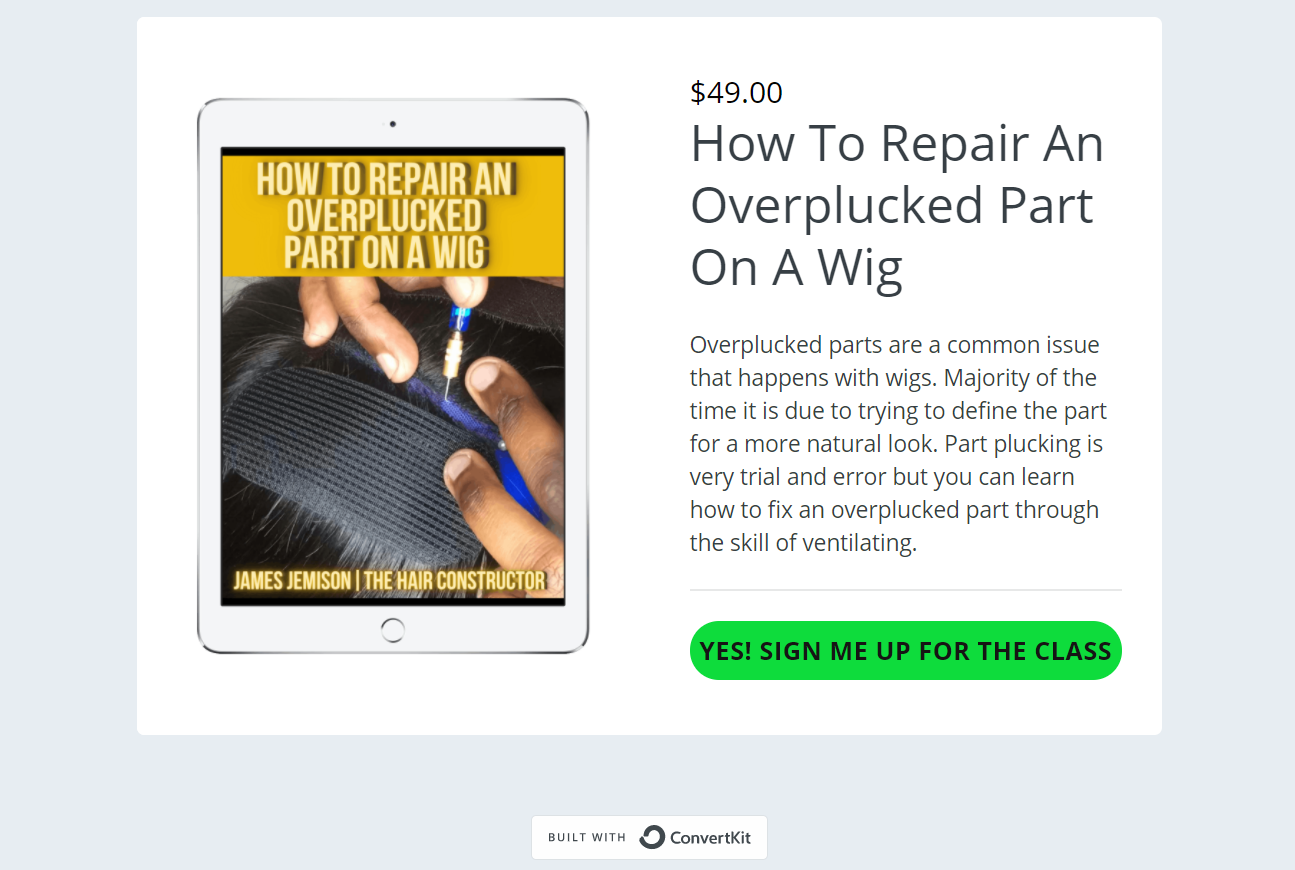Open the Built With ConvertKit badge

tap(649, 837)
